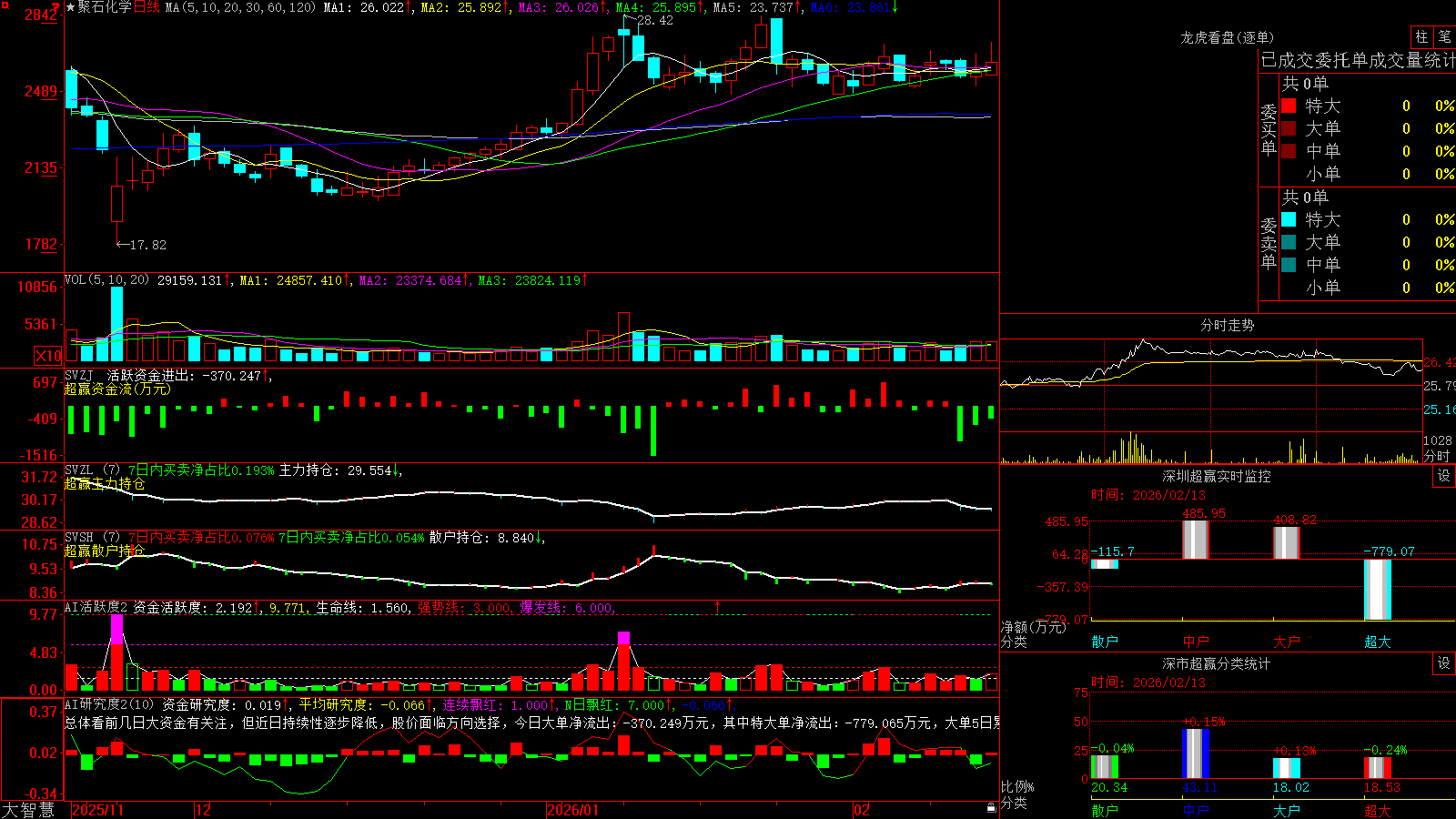Open SVZL (7) indicator label
The image size is (1456, 819).
tap(92, 470)
